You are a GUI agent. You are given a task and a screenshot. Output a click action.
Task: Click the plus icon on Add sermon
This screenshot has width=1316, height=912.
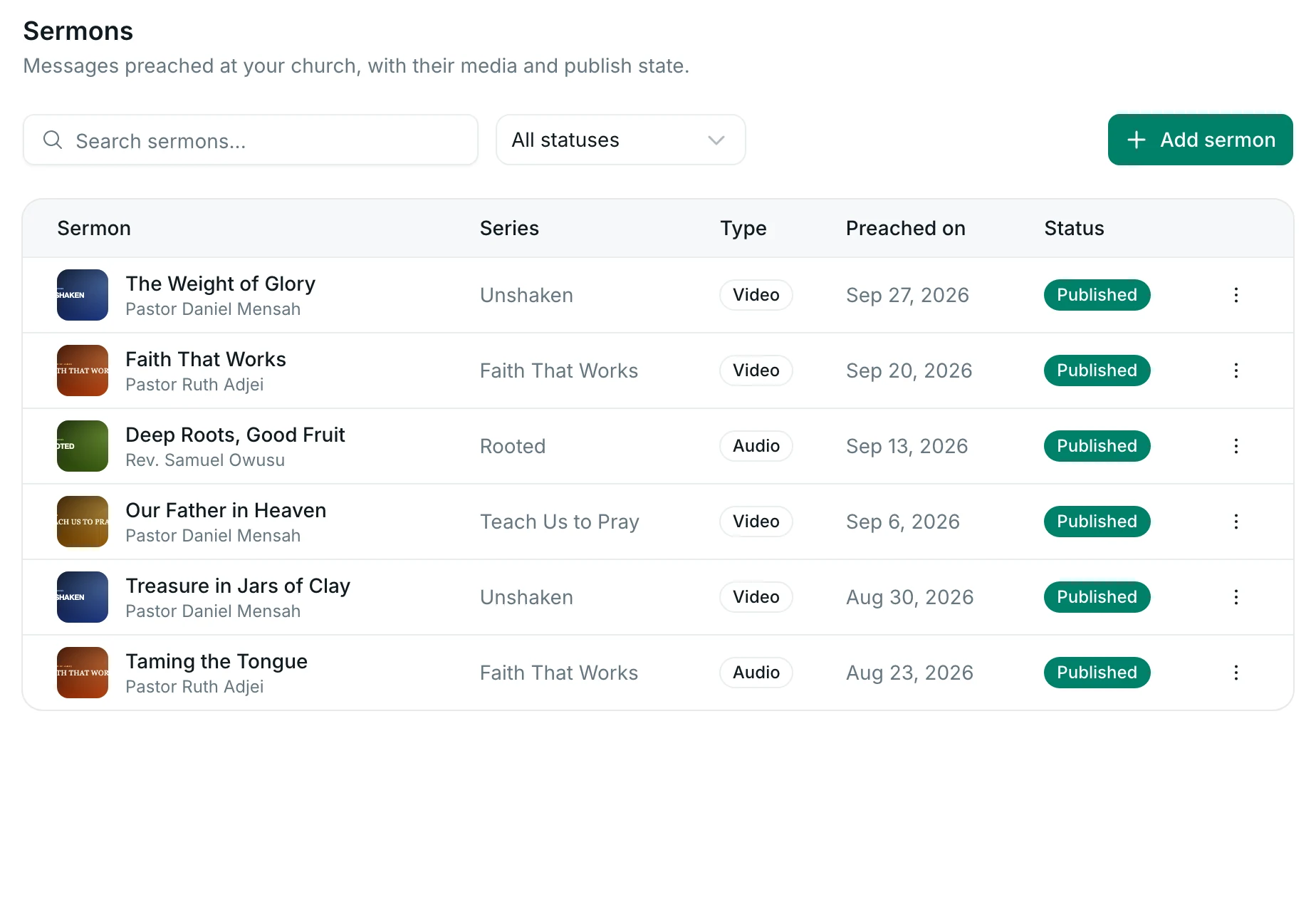coord(1137,140)
